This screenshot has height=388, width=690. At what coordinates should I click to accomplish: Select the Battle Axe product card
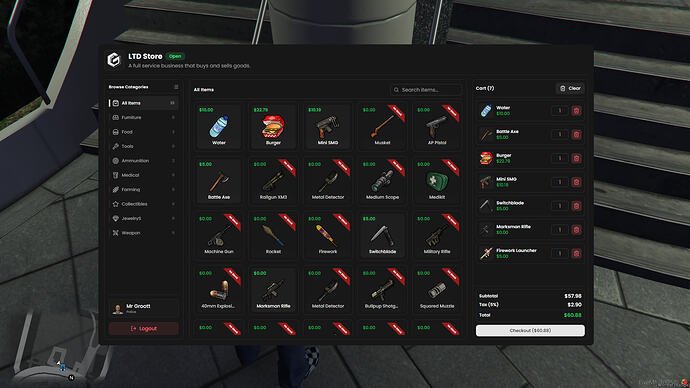coord(219,181)
